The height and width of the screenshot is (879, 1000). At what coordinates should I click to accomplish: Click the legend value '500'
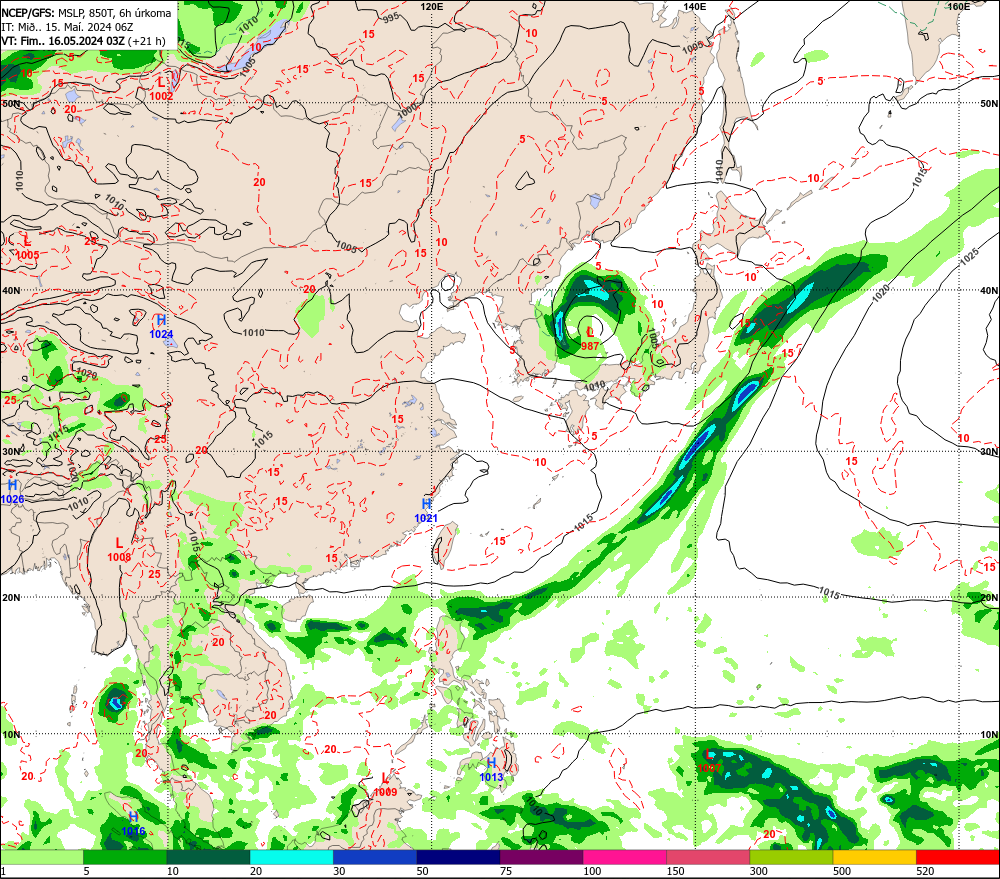coord(842,871)
